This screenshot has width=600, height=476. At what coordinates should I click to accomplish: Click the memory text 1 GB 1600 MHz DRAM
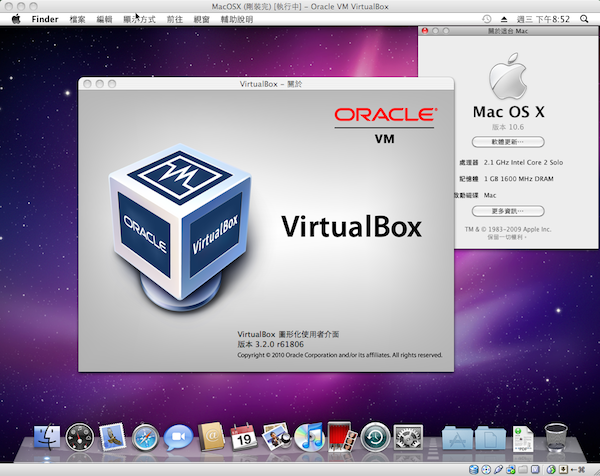pos(518,179)
